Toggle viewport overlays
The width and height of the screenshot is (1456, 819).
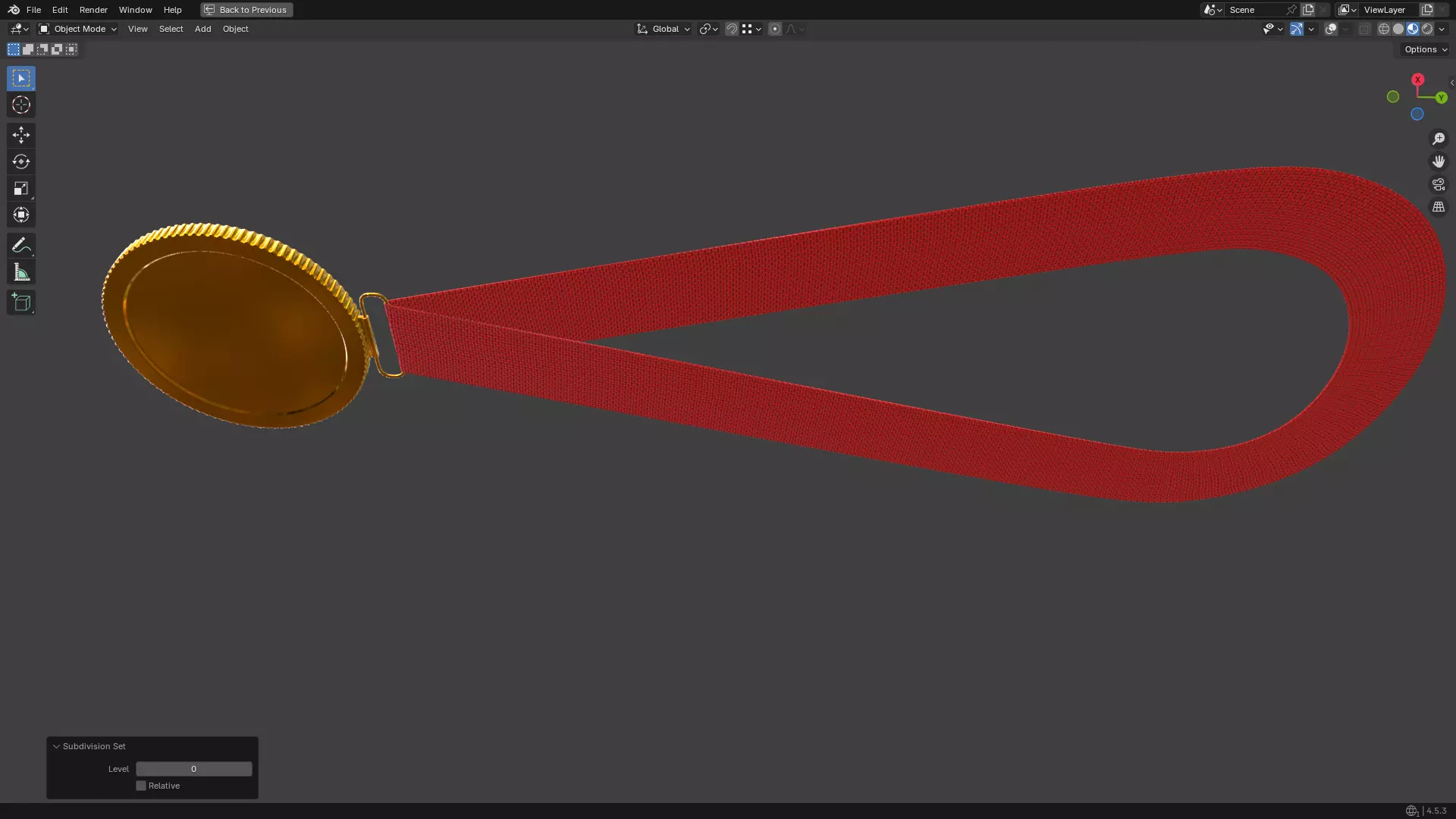coord(1330,29)
